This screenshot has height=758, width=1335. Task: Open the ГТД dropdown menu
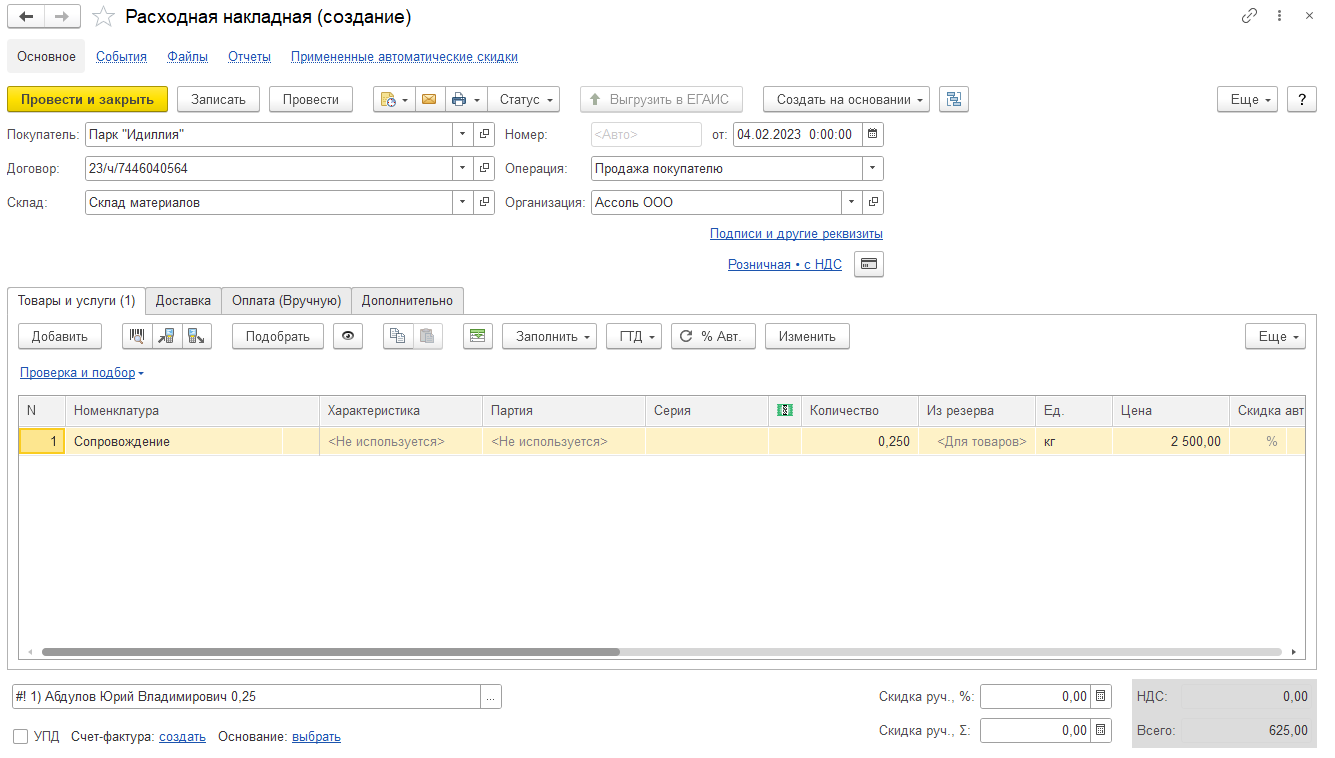point(634,336)
